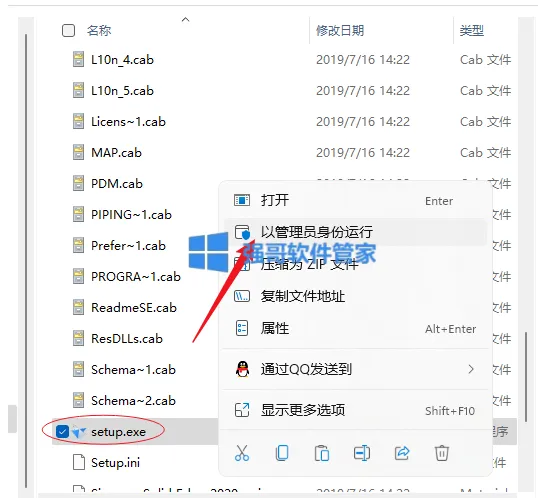
Task: Click the Rename icon in context menu
Action: pyautogui.click(x=362, y=453)
